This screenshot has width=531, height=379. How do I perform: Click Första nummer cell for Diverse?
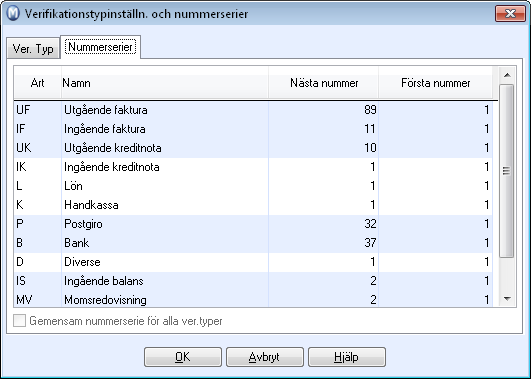[x=436, y=261]
